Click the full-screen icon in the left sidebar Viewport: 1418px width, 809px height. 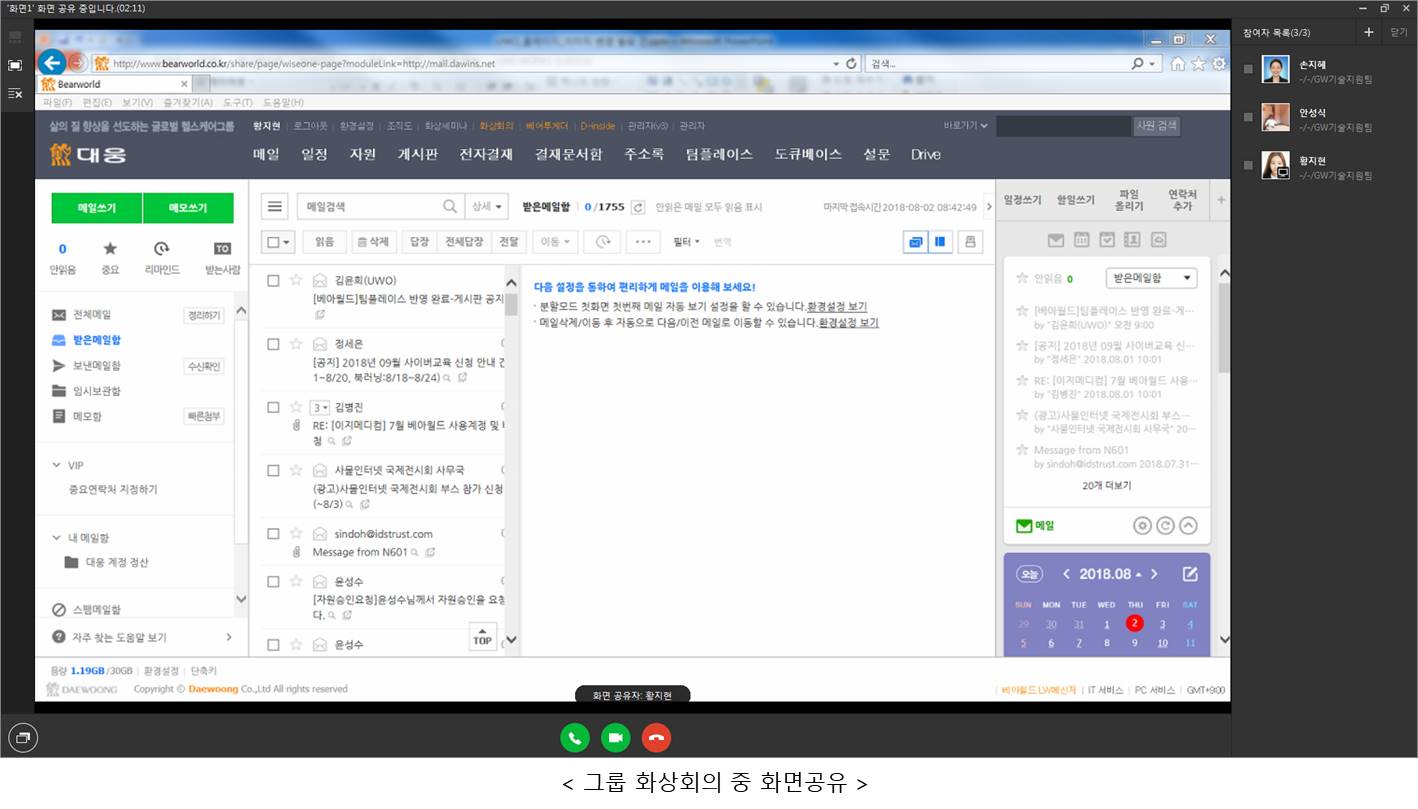pyautogui.click(x=15, y=65)
